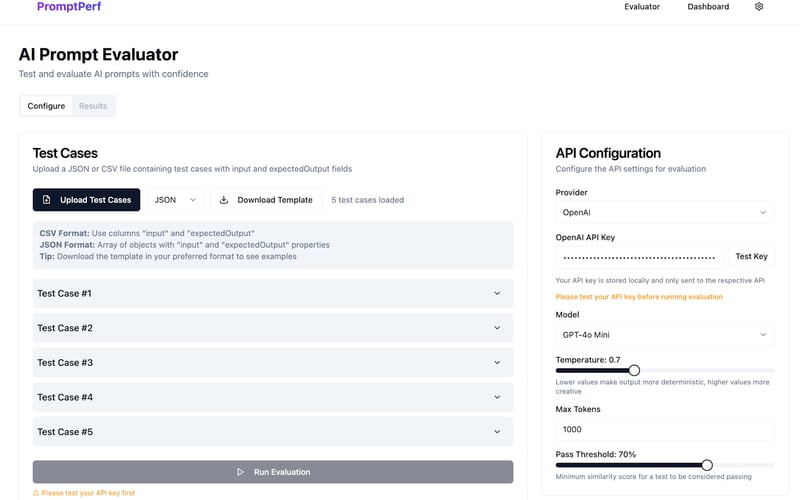The width and height of the screenshot is (800, 500).
Task: Click the 'Test Cases' section heading
Action: pos(65,153)
